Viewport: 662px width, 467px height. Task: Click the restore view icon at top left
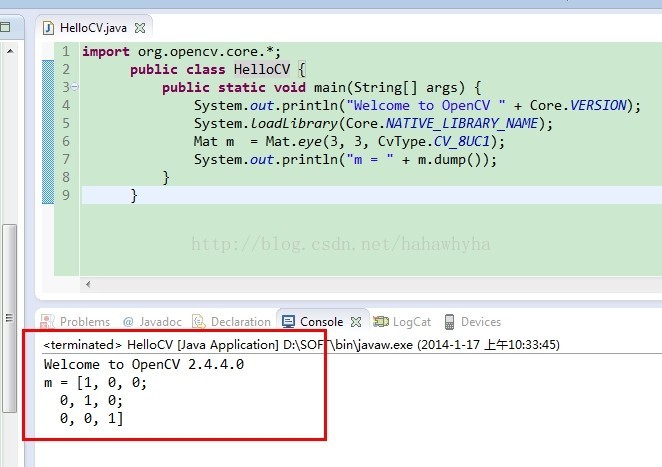pos(5,28)
